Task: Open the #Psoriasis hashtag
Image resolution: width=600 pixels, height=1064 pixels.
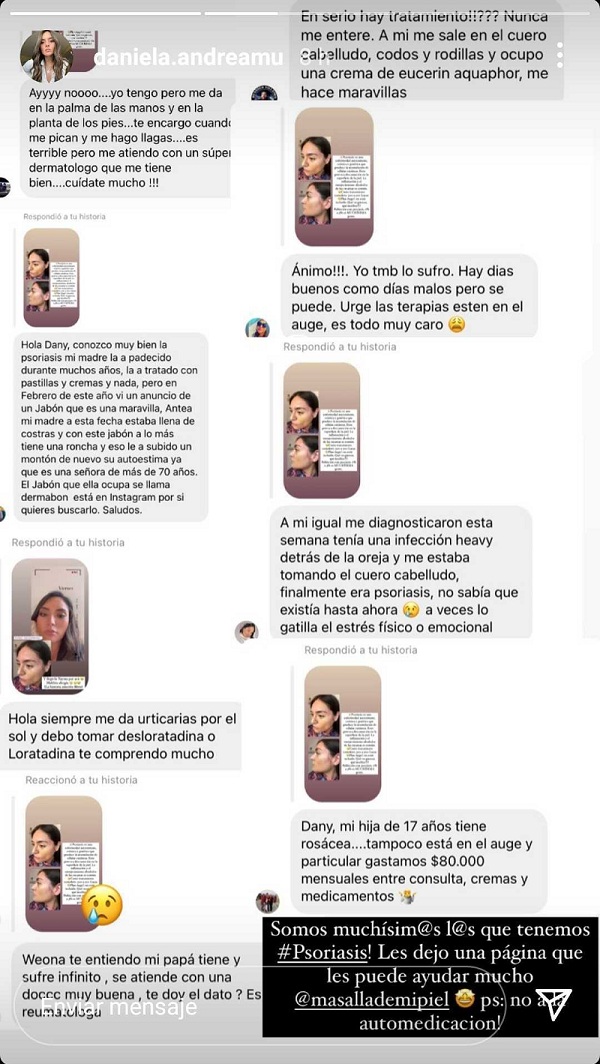Action: point(324,952)
